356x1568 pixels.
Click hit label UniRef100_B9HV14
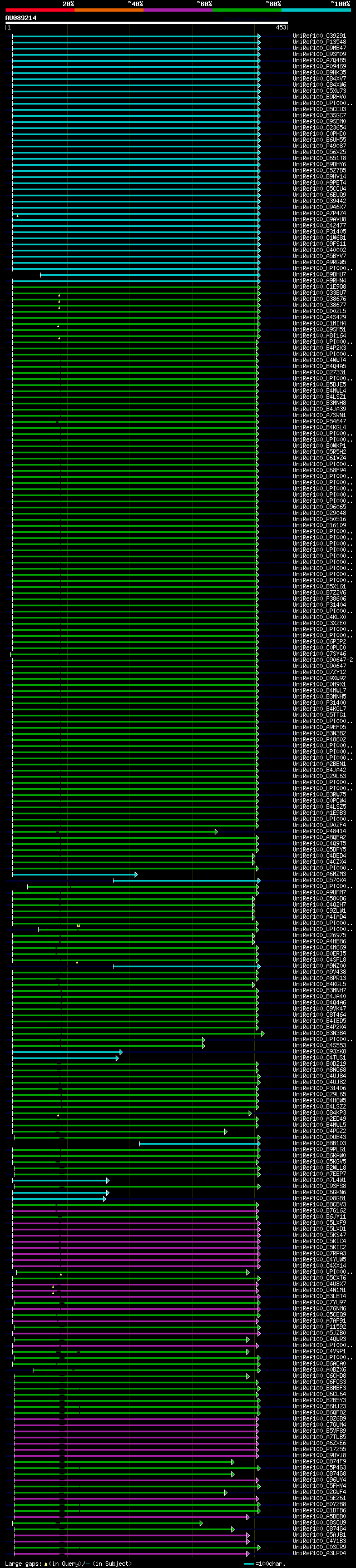tap(319, 176)
